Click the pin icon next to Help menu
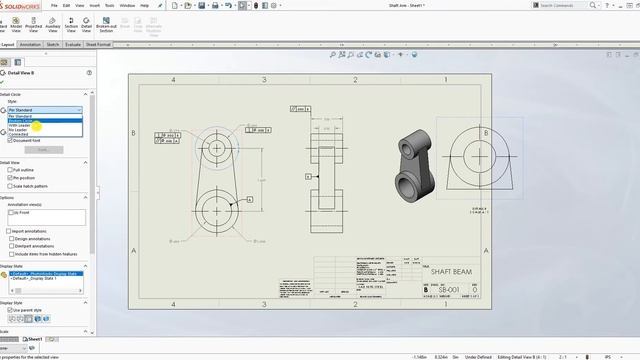The image size is (640, 360). tap(160, 6)
